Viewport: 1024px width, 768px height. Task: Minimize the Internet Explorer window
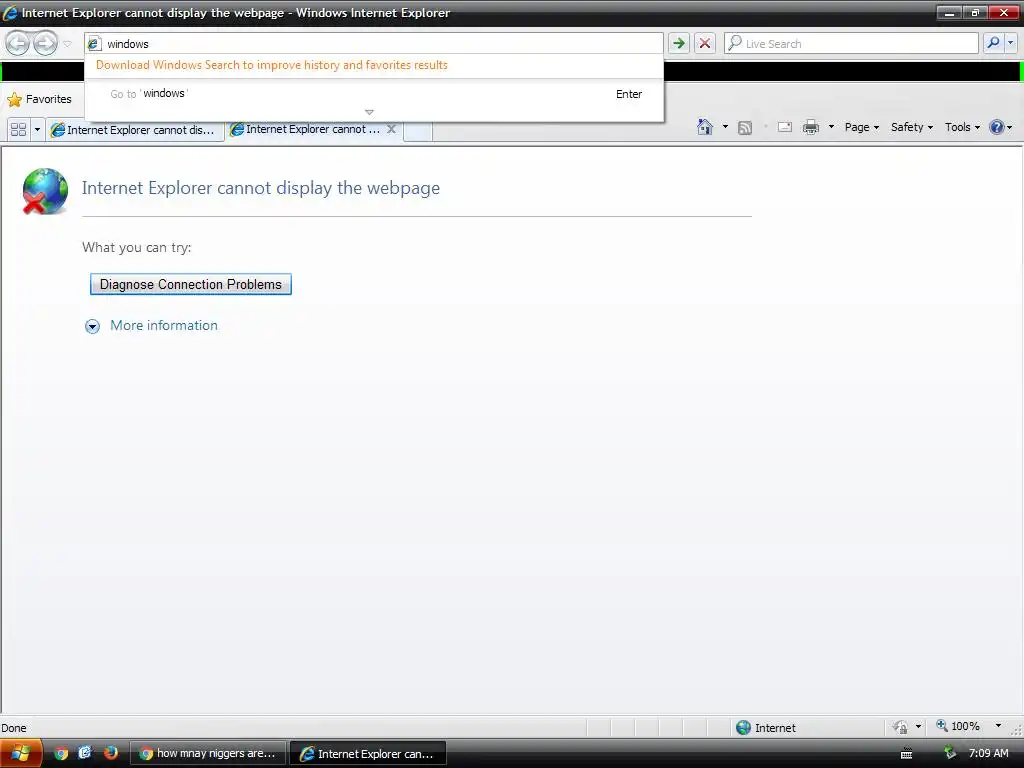[x=949, y=12]
